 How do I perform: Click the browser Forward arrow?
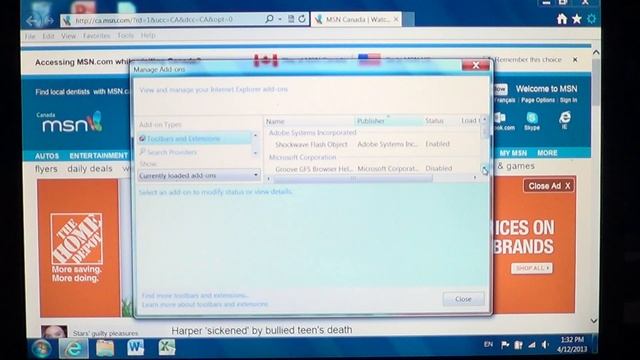click(48, 20)
